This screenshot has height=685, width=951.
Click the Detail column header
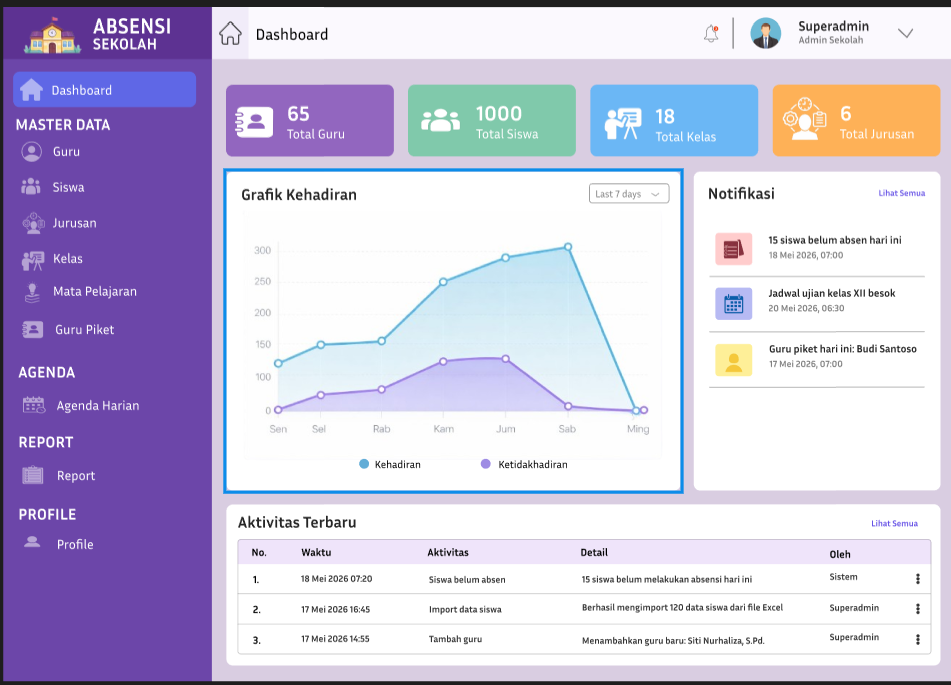point(594,552)
